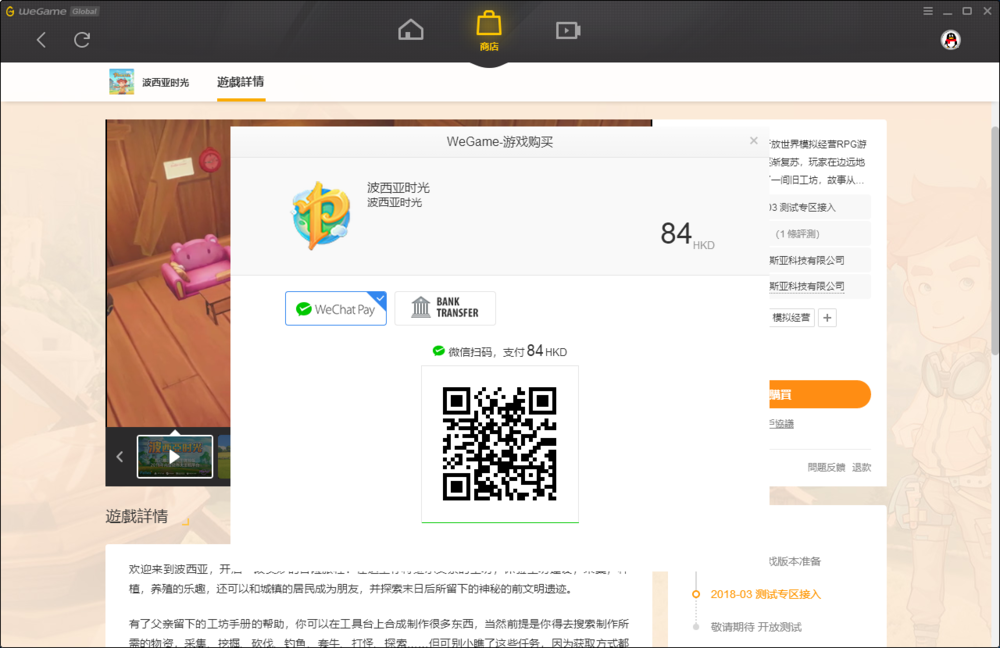Screen dimensions: 1000x648
Task: Click the left carousel arrow on screenshots
Action: tap(119, 456)
